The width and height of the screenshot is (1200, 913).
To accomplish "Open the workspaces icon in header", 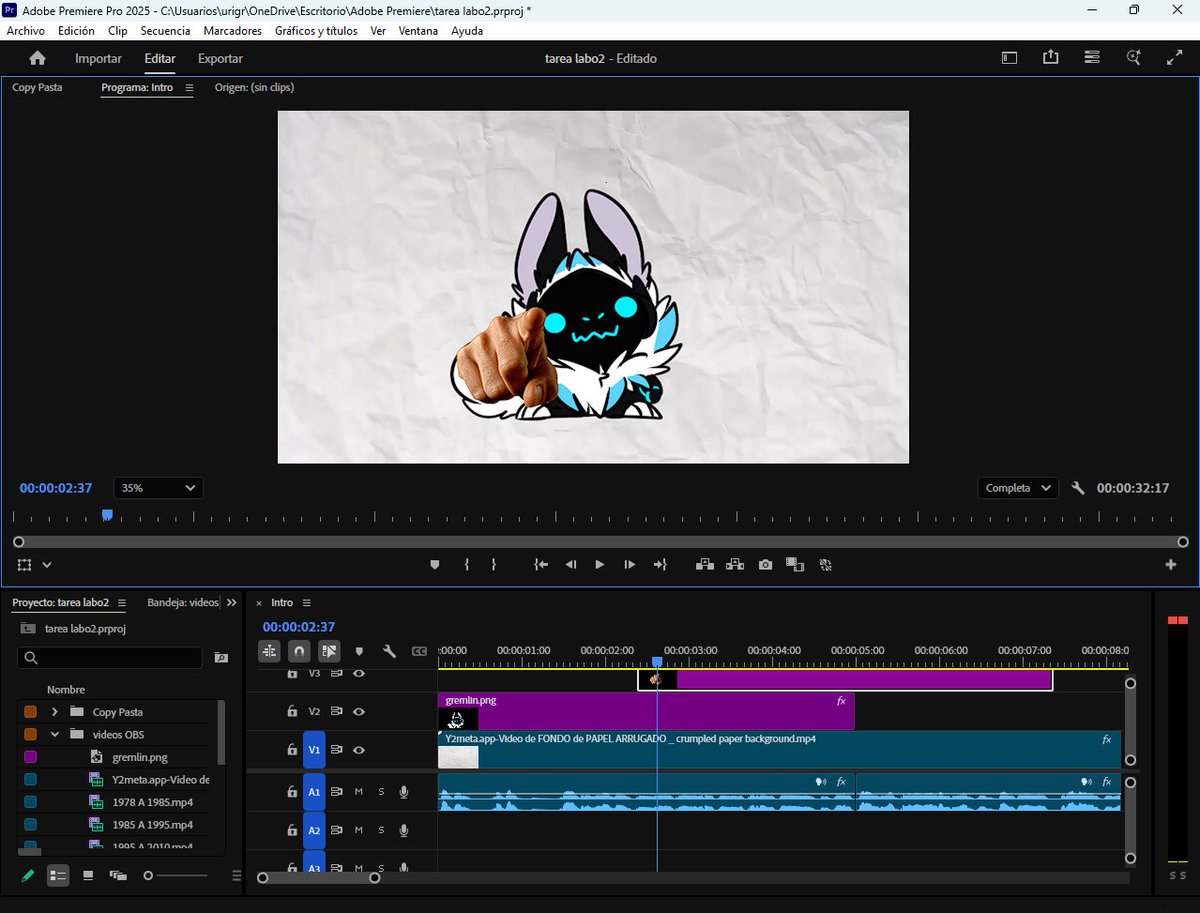I will tap(1009, 58).
